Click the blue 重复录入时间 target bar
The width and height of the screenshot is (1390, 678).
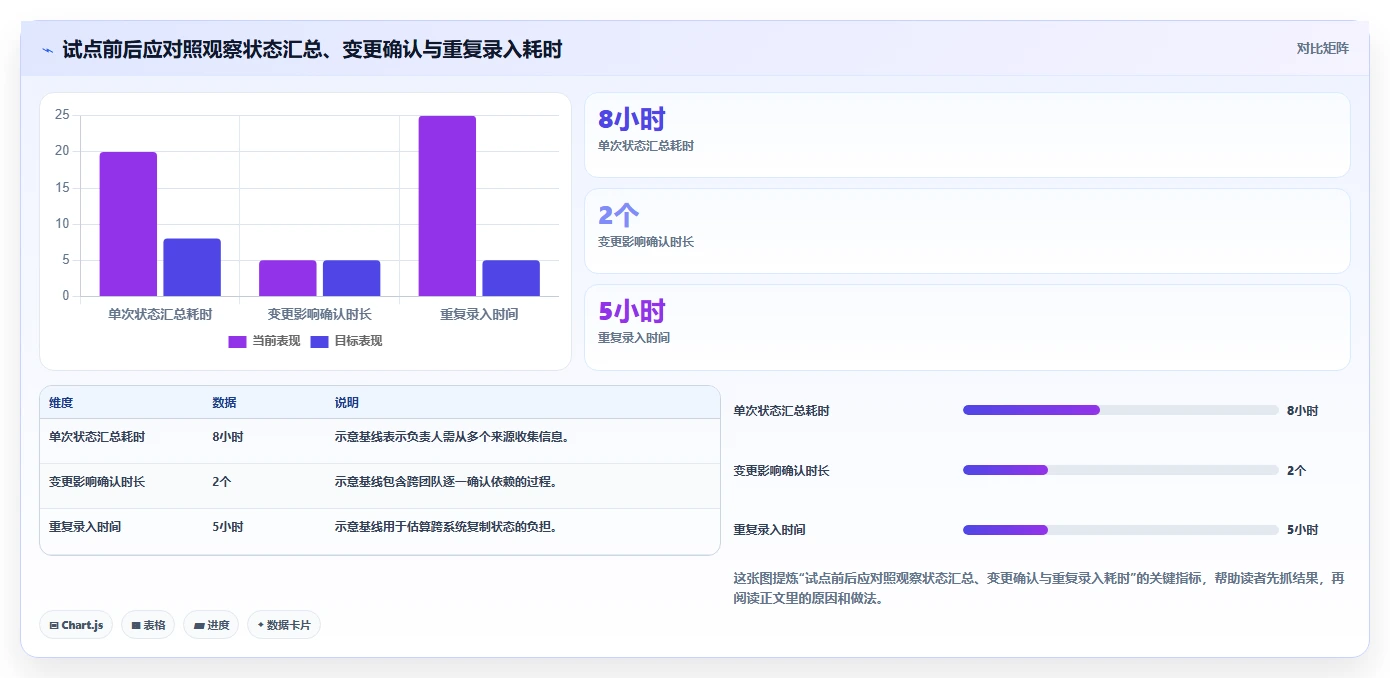click(511, 278)
